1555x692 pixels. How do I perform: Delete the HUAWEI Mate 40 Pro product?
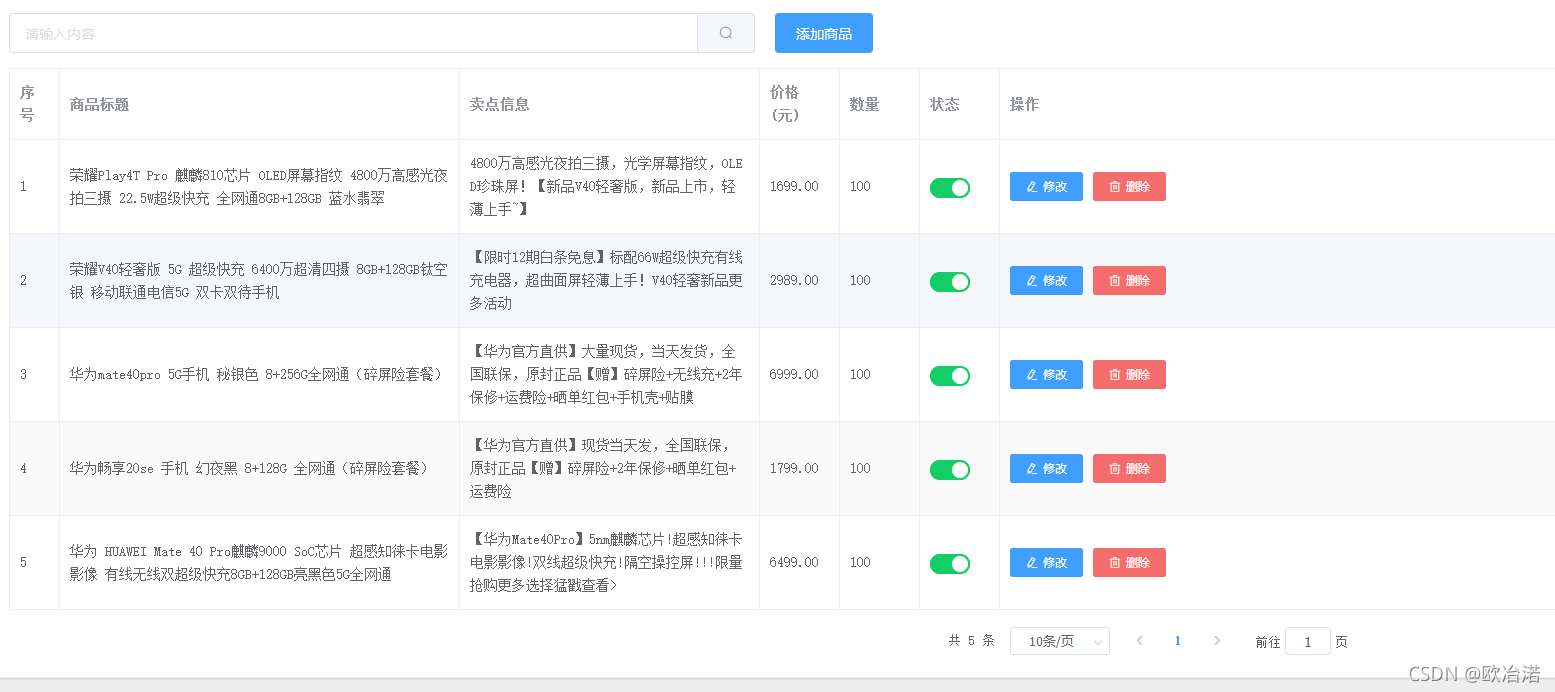[x=1129, y=562]
